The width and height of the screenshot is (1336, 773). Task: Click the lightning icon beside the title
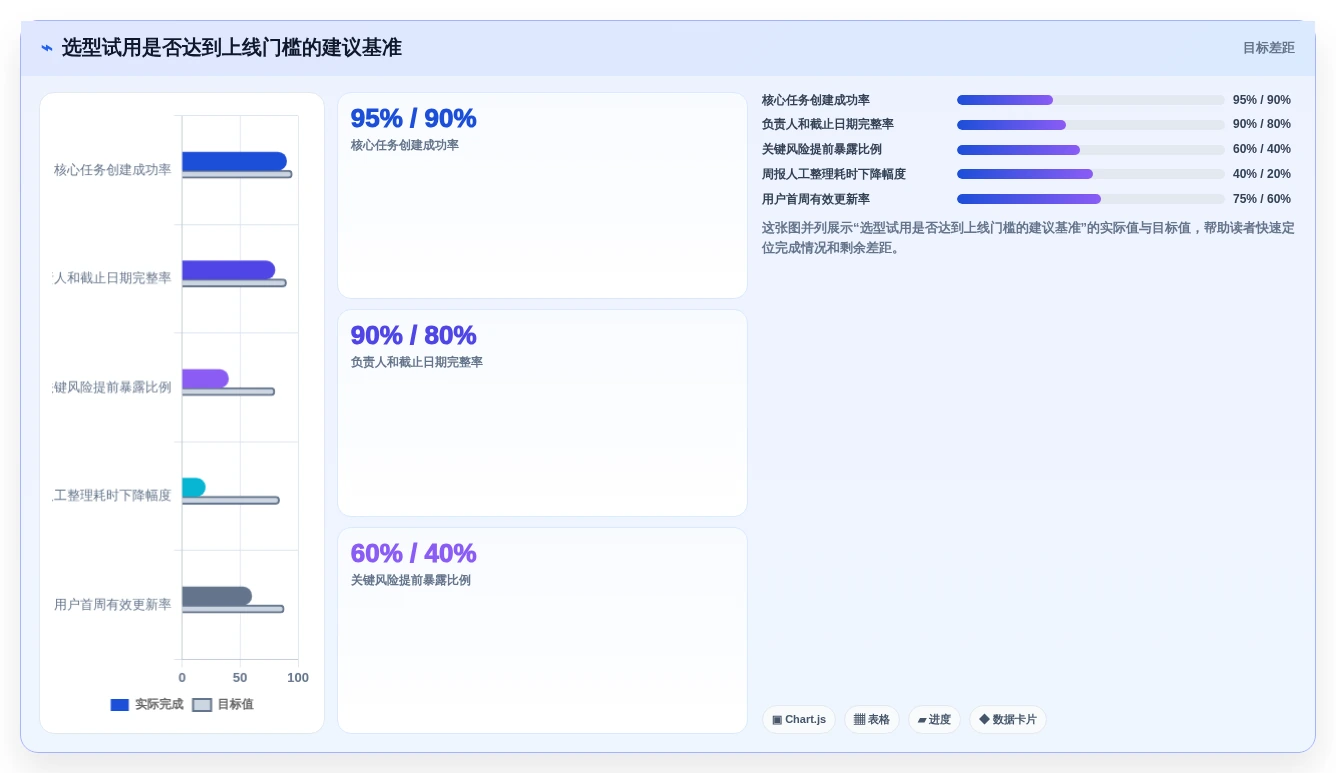47,48
